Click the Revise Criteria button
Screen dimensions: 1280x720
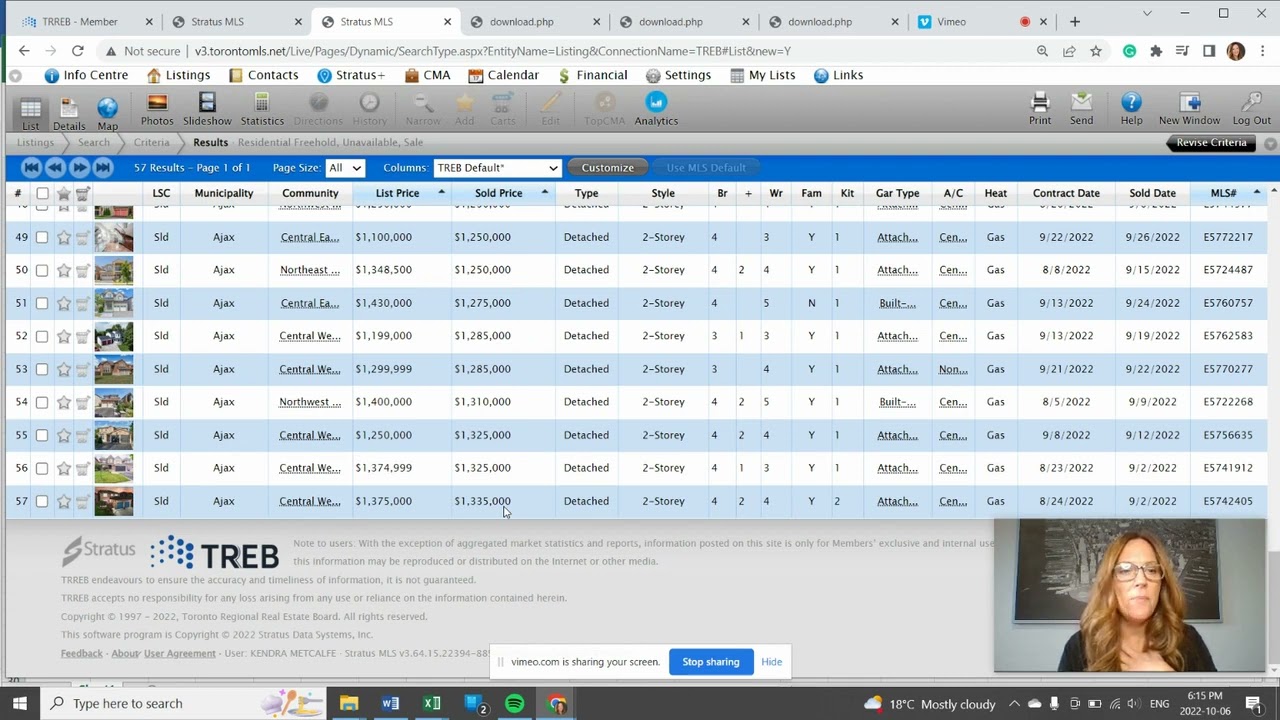coord(1211,143)
